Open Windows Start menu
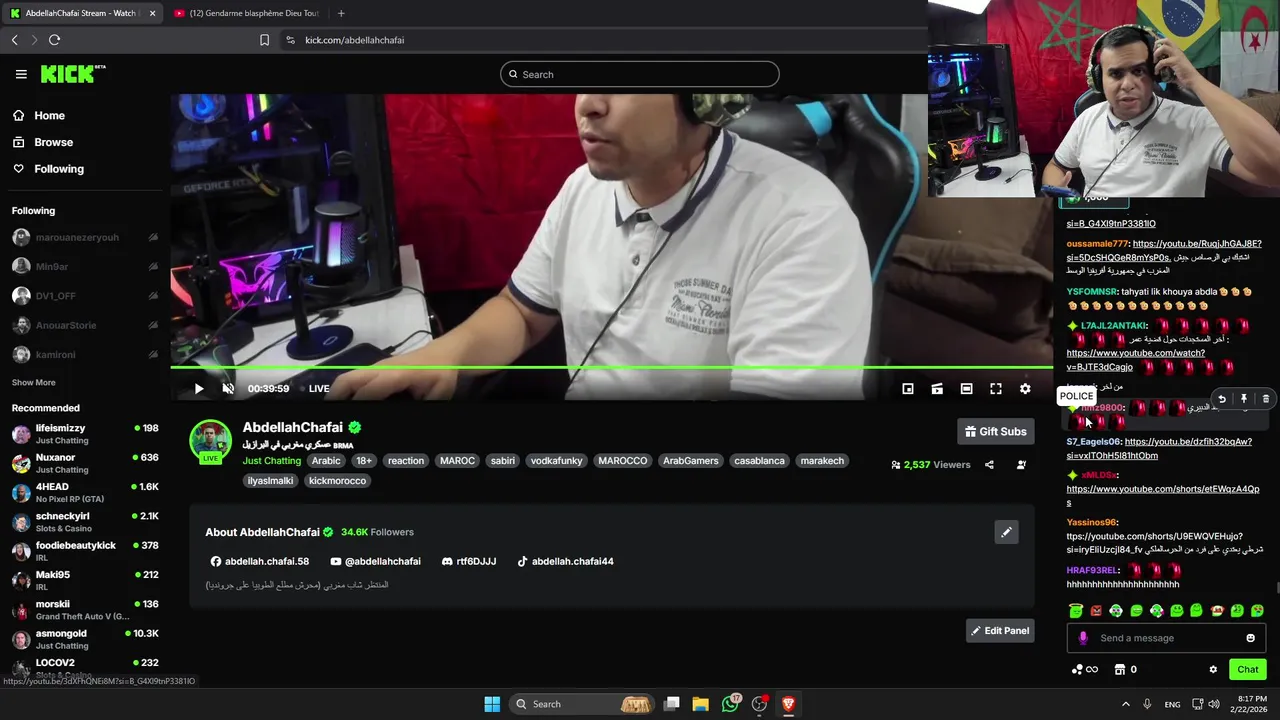1280x720 pixels. (492, 704)
